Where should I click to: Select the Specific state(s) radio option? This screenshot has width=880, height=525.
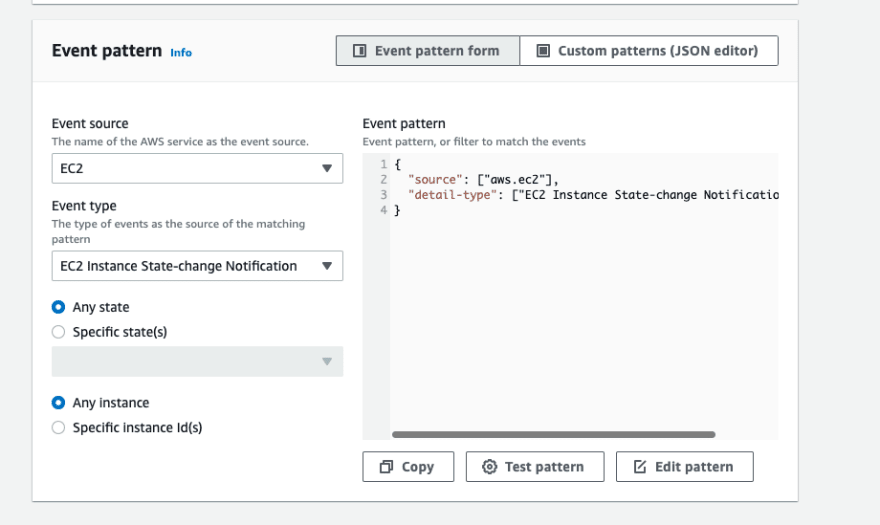58,332
